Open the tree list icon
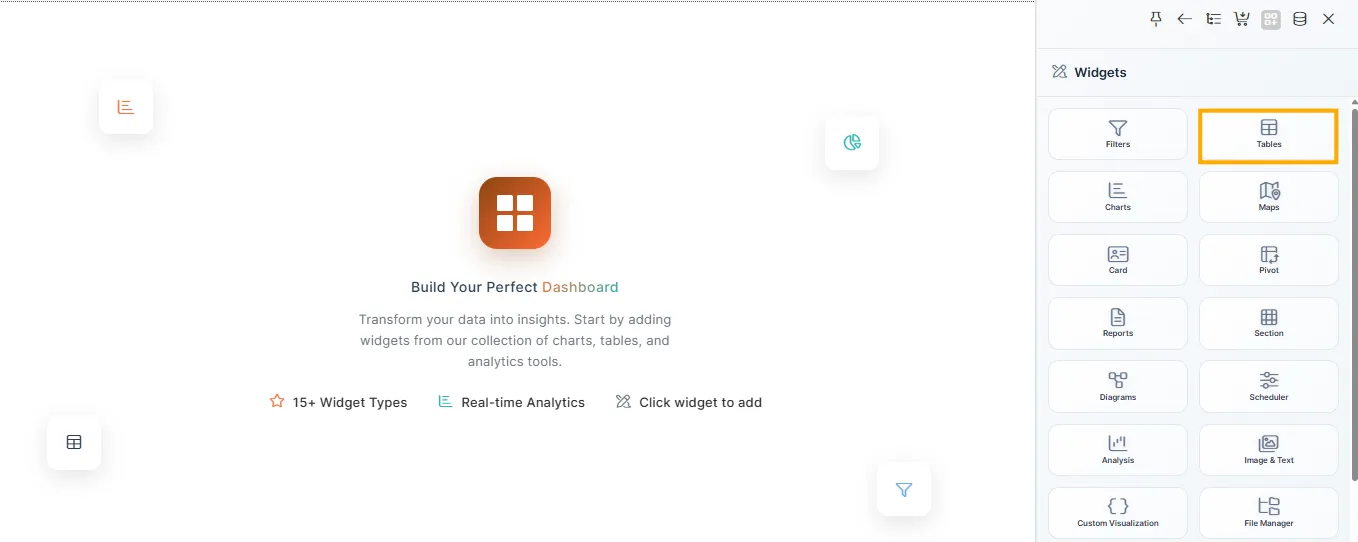This screenshot has width=1358, height=542. [1214, 19]
